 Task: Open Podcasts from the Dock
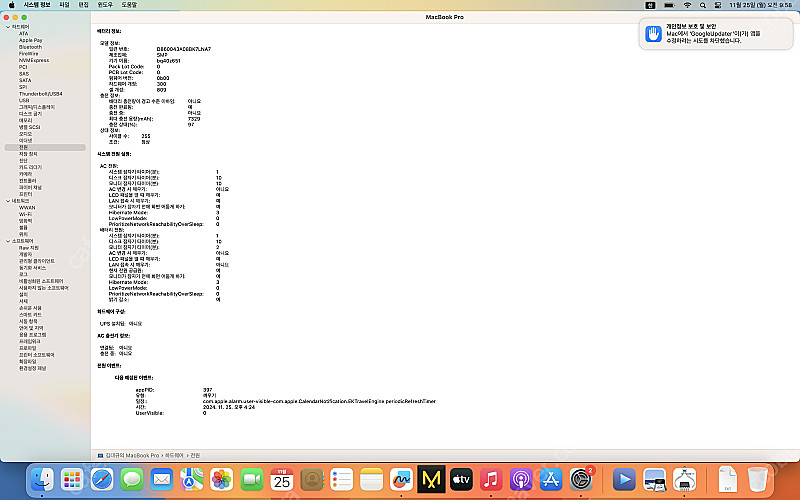(x=521, y=480)
